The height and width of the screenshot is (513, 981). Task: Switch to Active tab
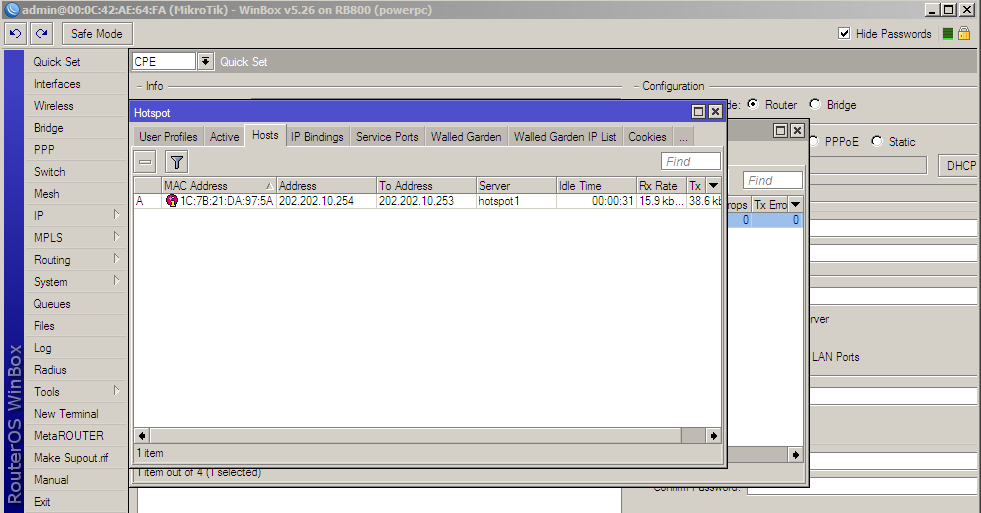225,136
